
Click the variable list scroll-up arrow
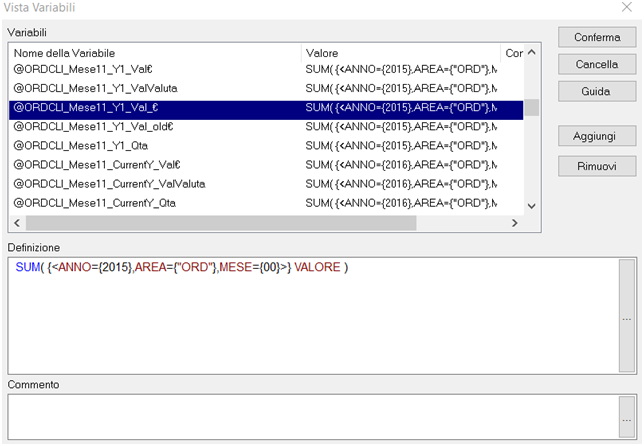pyautogui.click(x=531, y=52)
